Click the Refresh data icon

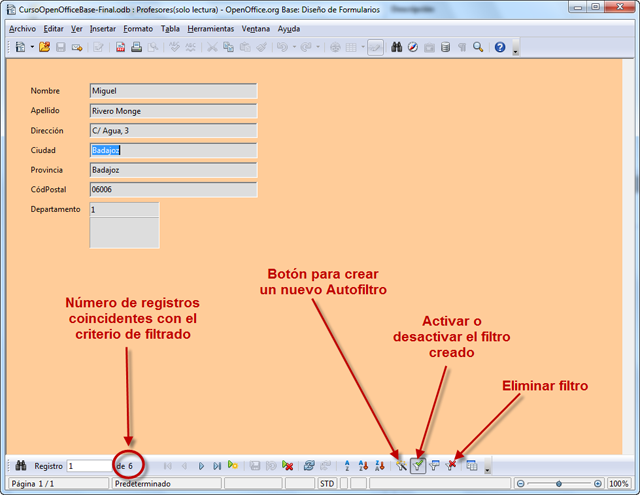click(x=309, y=465)
